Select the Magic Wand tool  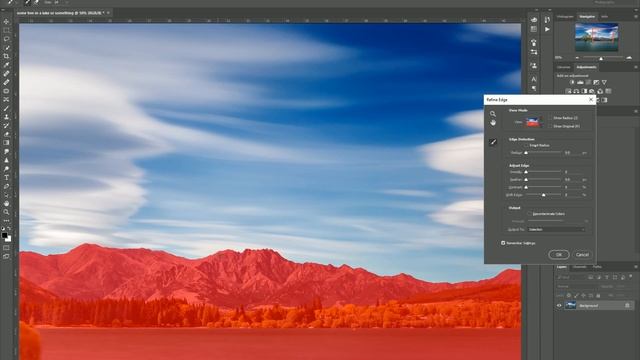(x=6, y=47)
